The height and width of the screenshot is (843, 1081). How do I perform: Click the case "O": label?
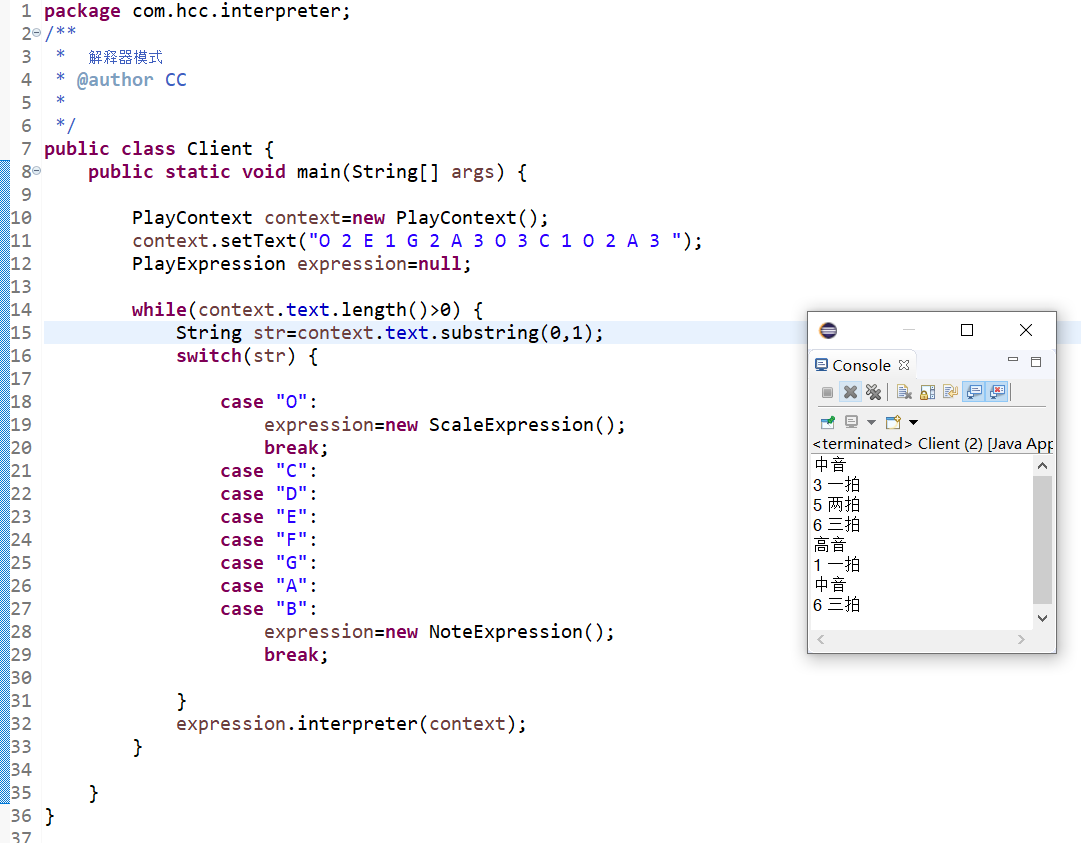click(x=269, y=402)
